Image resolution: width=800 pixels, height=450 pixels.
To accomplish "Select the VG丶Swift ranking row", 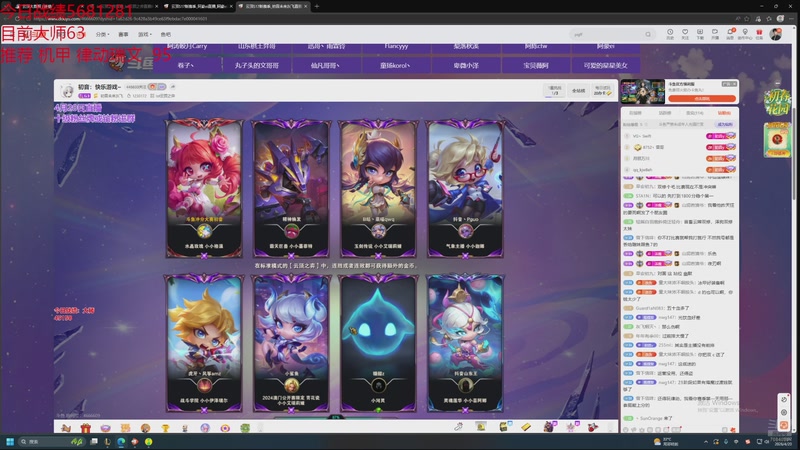I will [x=680, y=136].
